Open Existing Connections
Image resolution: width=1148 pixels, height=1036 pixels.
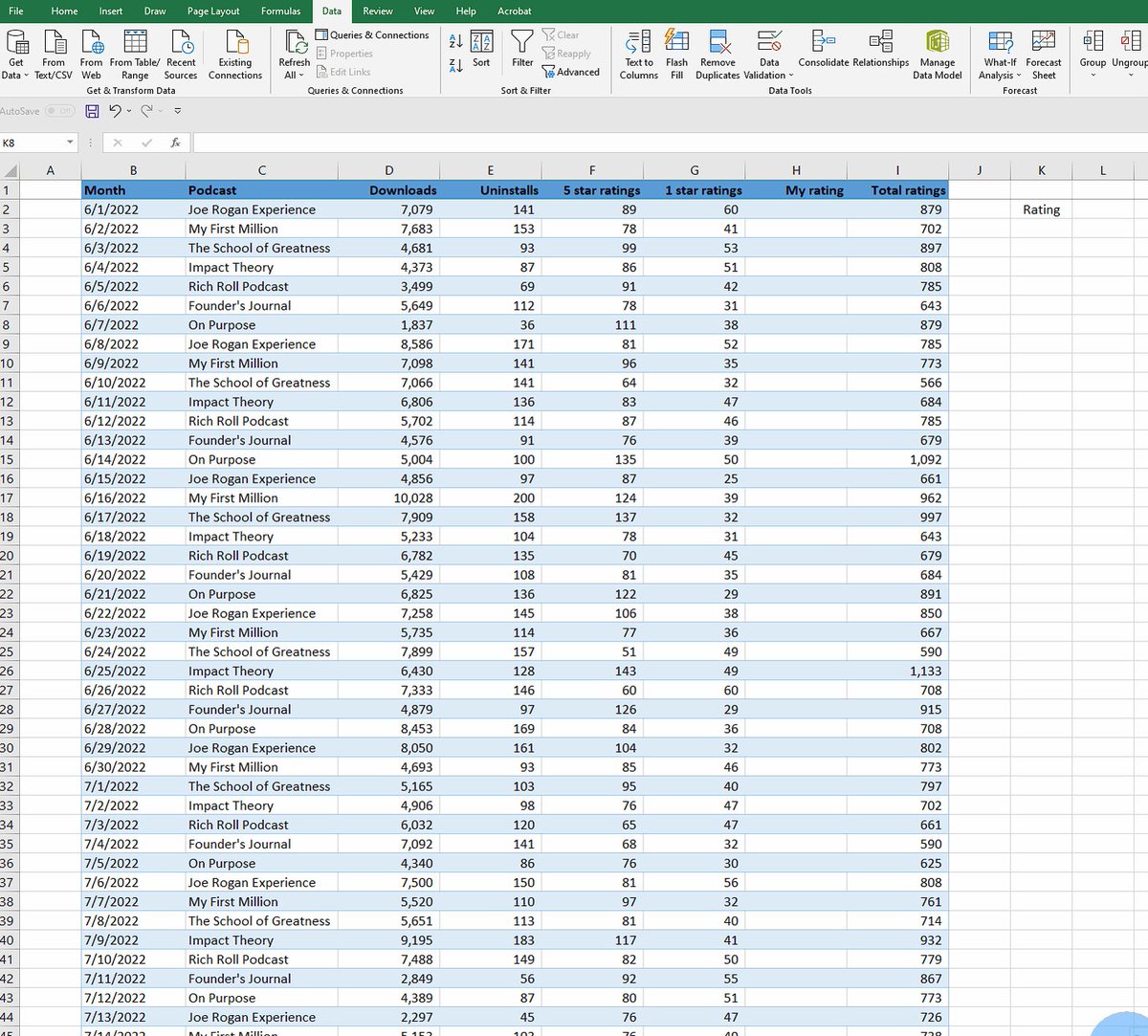(x=235, y=55)
